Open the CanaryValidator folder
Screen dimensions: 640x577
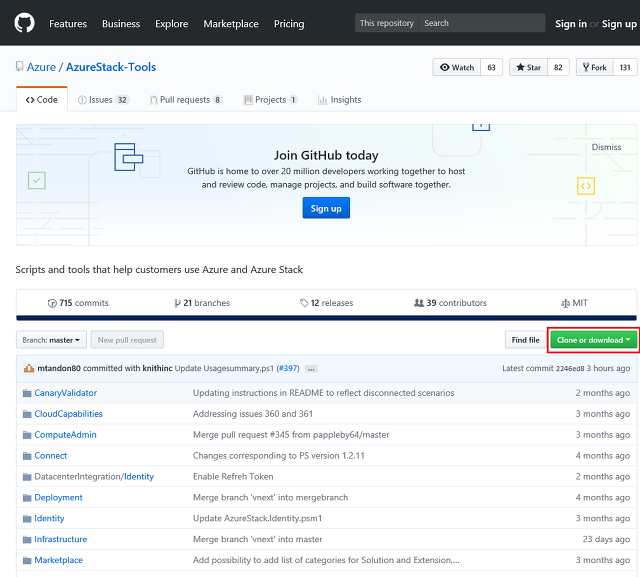65,393
